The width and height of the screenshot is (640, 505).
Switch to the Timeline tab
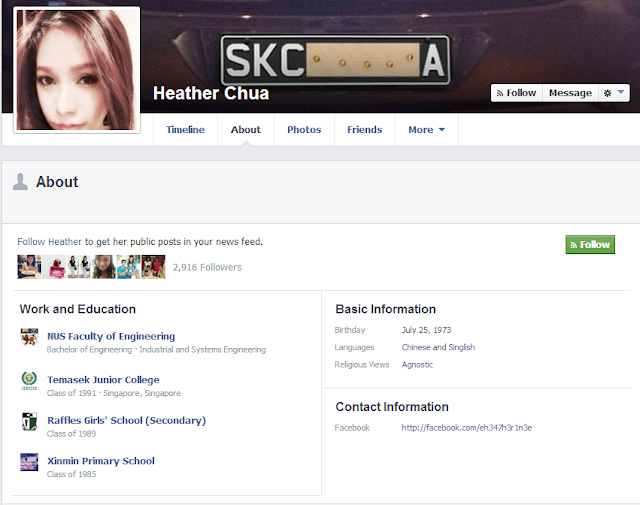click(x=185, y=130)
